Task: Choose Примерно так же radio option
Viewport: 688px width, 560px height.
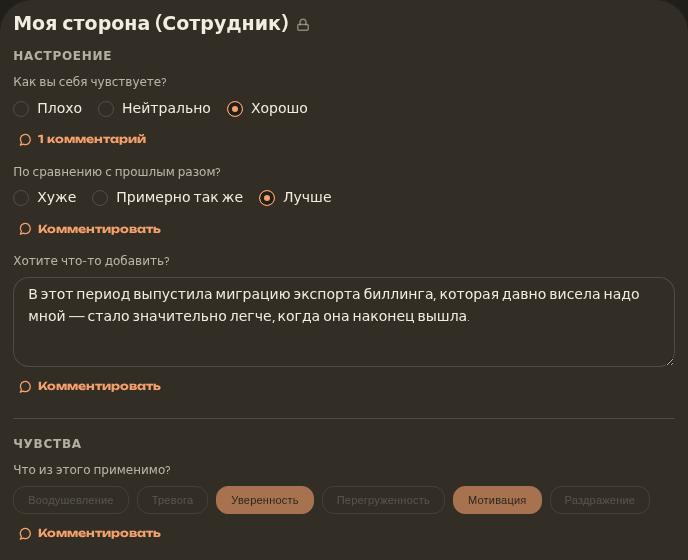Action: point(100,198)
